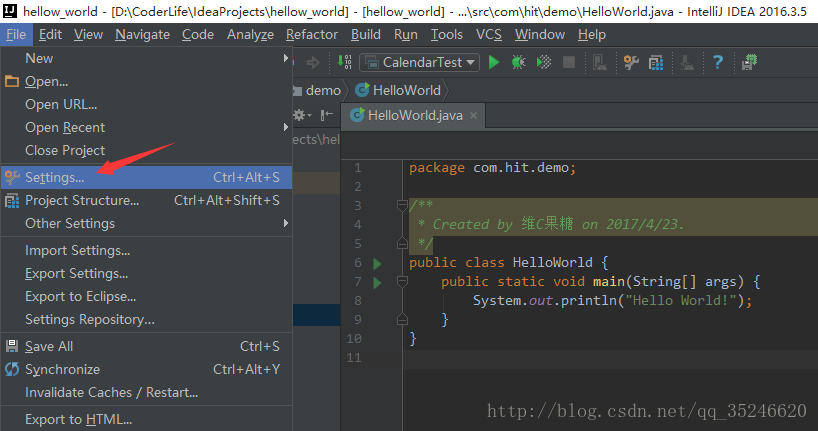Click the Make Project binary arrow icon
Viewport: 818px width, 431px height.
344,62
